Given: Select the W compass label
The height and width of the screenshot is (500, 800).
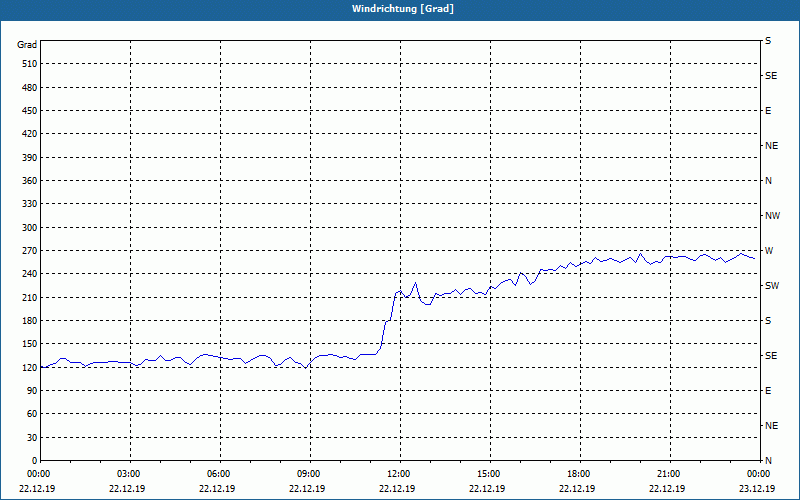Looking at the screenshot, I should pyautogui.click(x=769, y=251).
